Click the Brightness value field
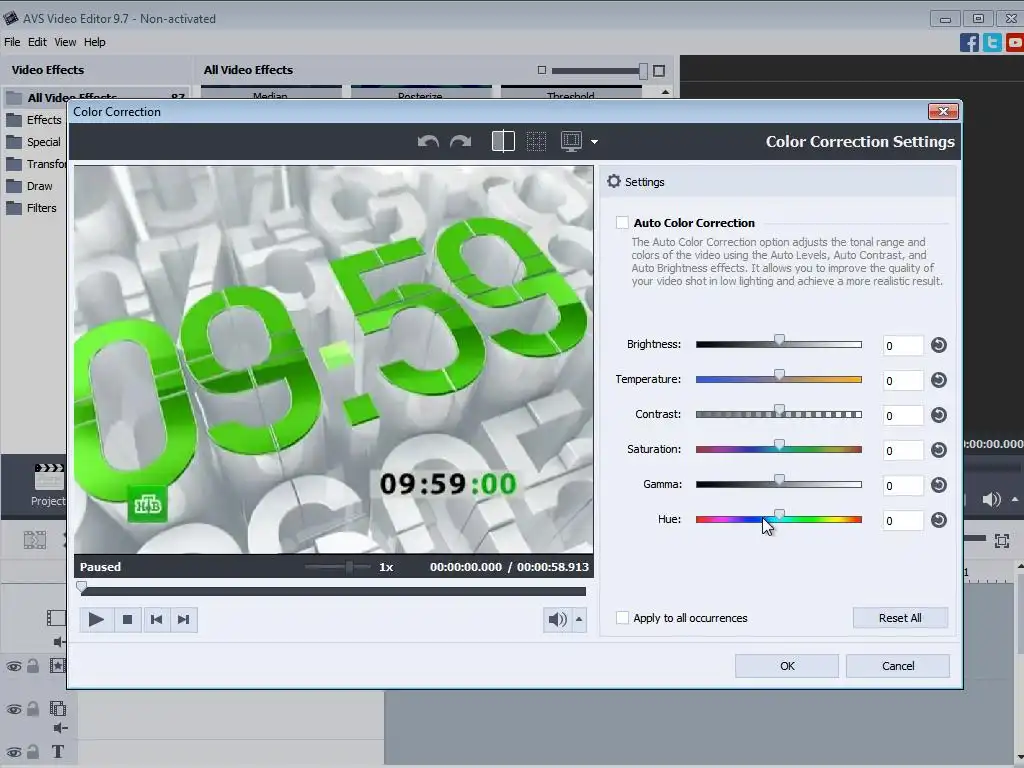1024x768 pixels. coord(903,345)
